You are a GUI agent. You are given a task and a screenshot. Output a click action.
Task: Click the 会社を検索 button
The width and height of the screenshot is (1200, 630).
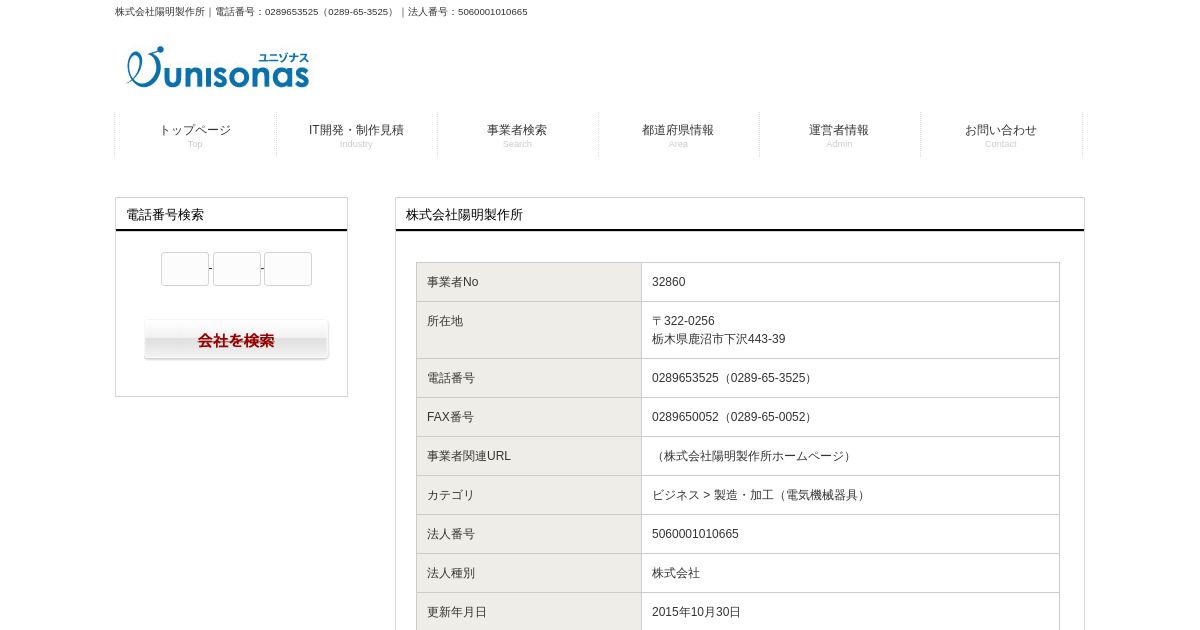[236, 340]
